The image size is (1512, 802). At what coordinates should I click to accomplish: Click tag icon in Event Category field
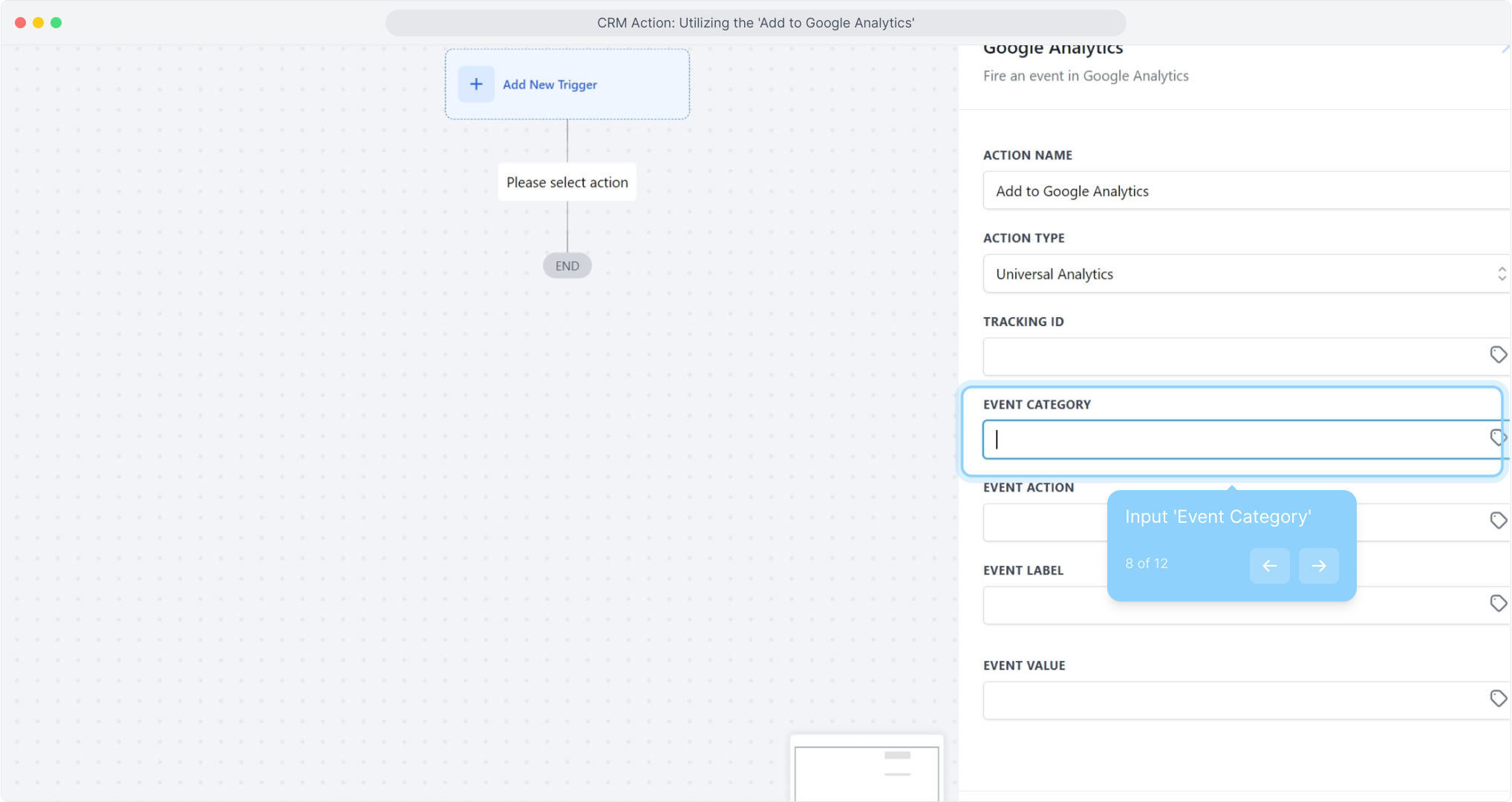[1498, 437]
